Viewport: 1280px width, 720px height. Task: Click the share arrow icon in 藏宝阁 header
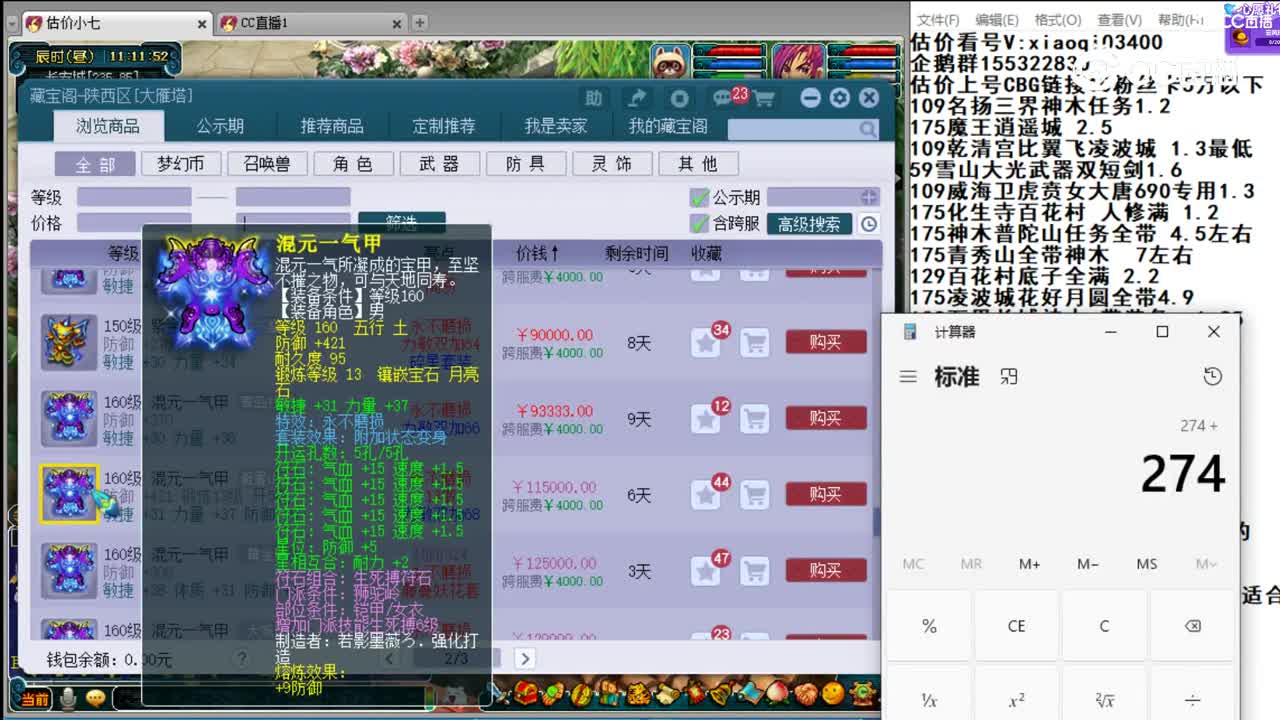[x=636, y=97]
